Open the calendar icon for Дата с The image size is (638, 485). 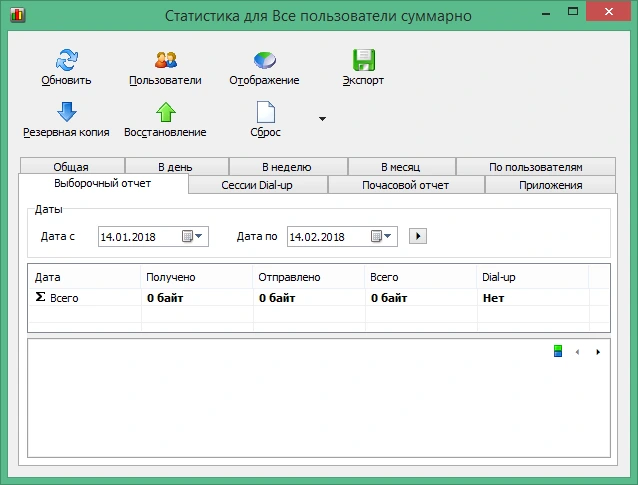(187, 236)
